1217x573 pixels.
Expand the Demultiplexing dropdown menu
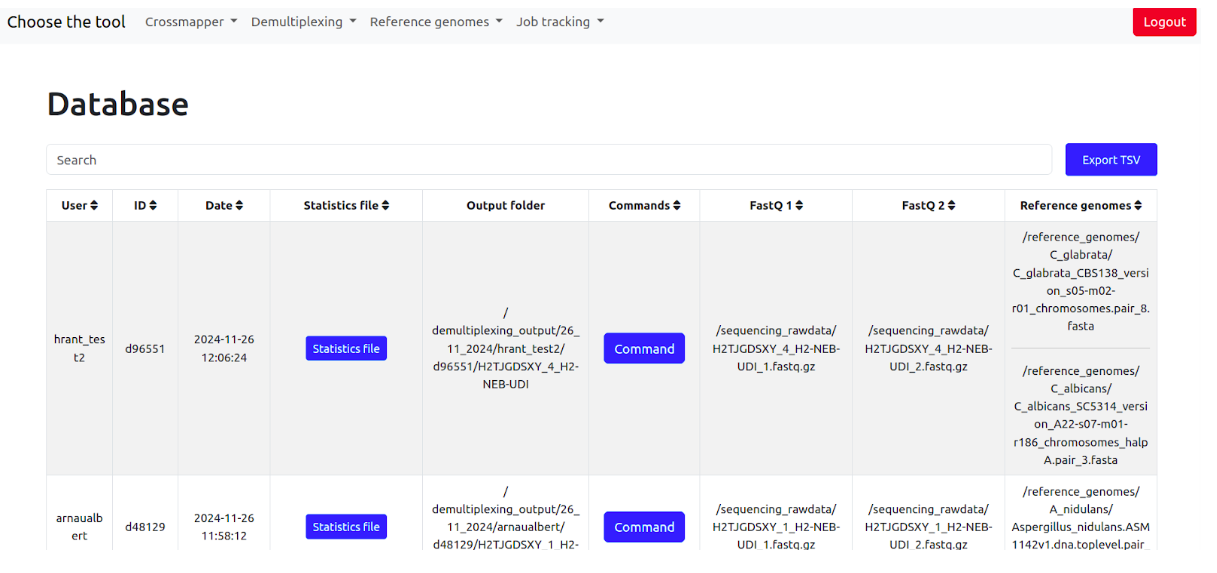tap(303, 22)
